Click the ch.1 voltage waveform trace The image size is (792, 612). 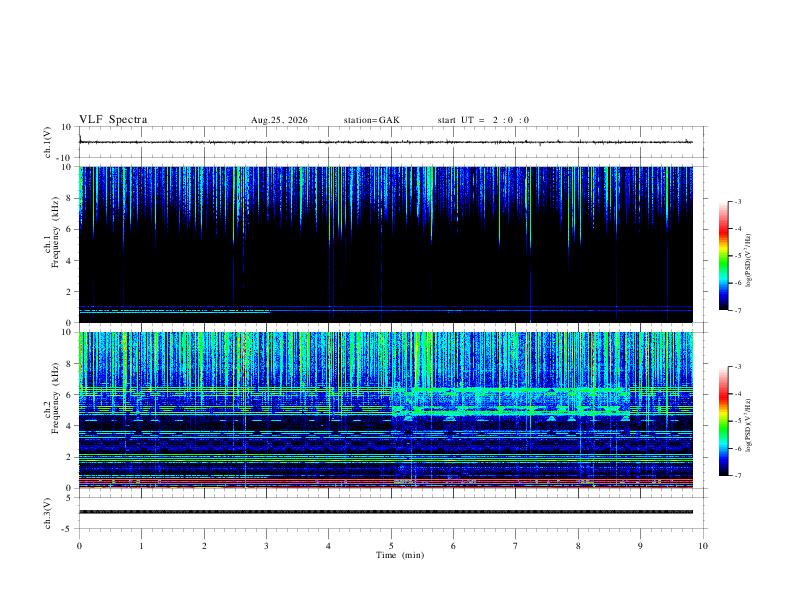point(386,142)
